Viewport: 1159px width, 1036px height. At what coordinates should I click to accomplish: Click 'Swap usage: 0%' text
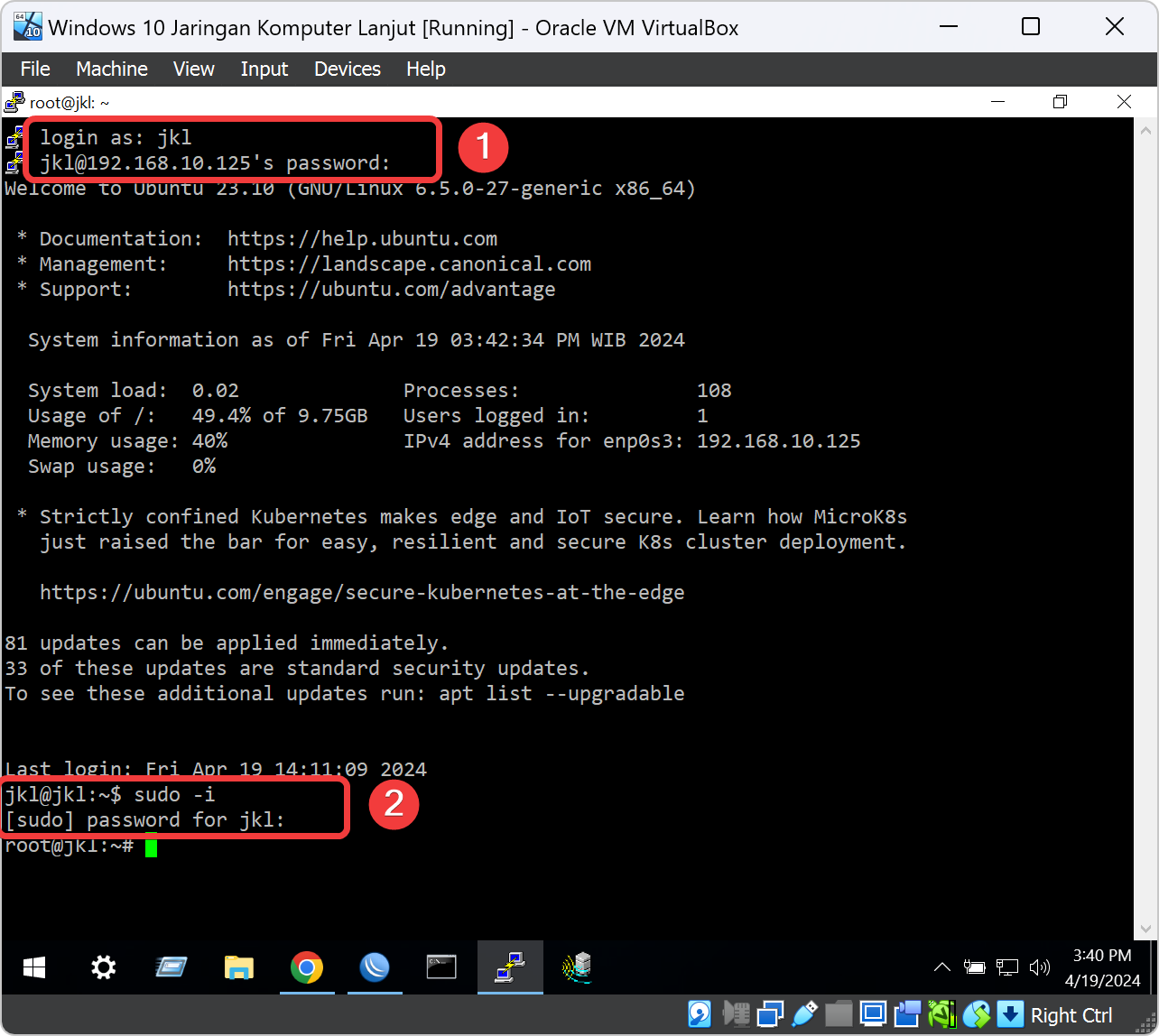[122, 467]
